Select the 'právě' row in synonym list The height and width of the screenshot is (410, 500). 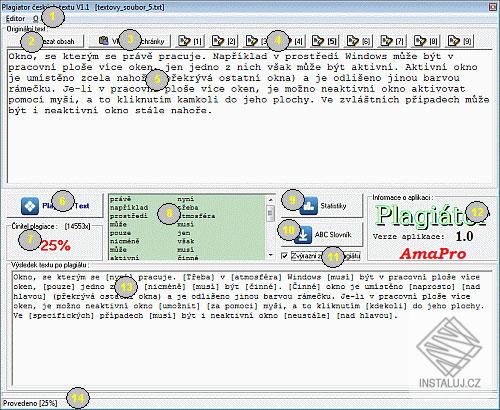point(187,199)
